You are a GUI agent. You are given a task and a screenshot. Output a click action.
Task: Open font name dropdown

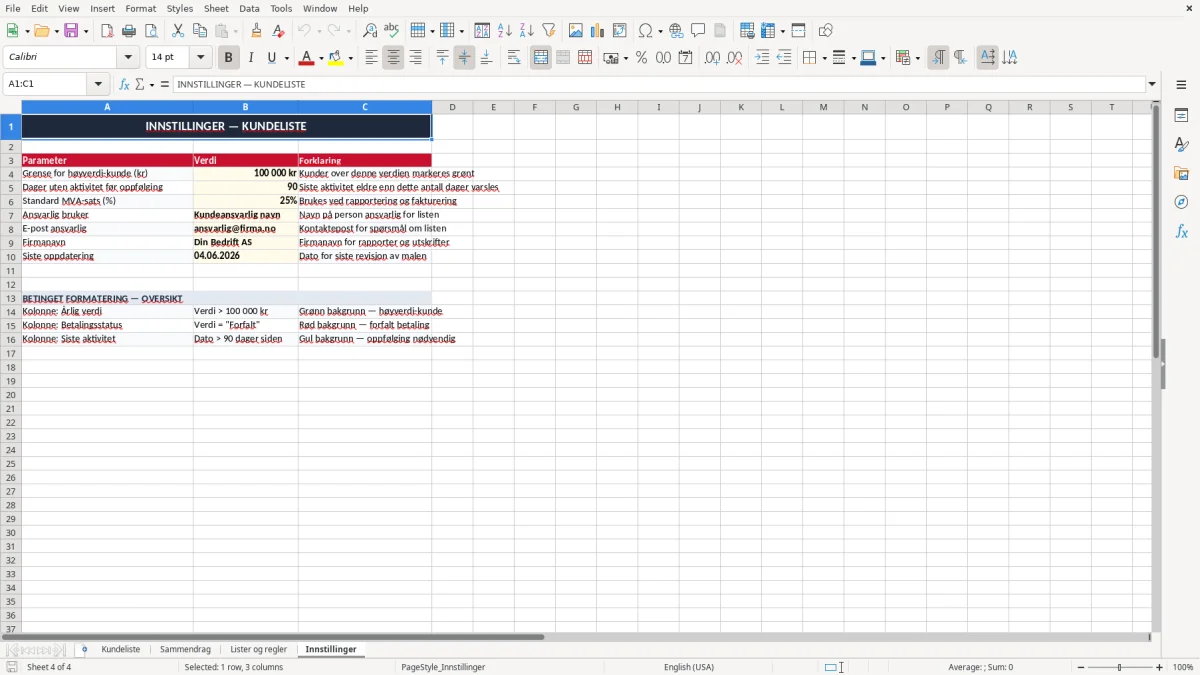pos(128,58)
